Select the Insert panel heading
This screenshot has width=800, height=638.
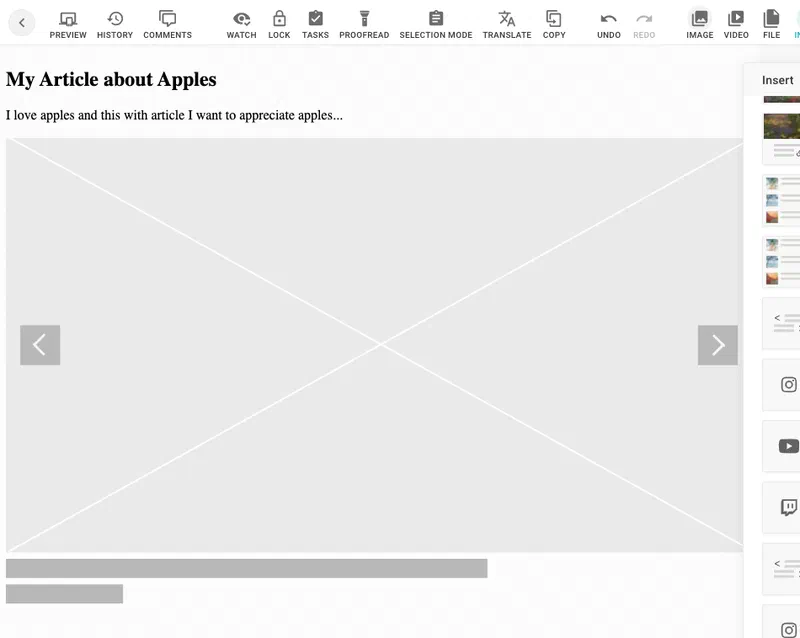tap(778, 80)
